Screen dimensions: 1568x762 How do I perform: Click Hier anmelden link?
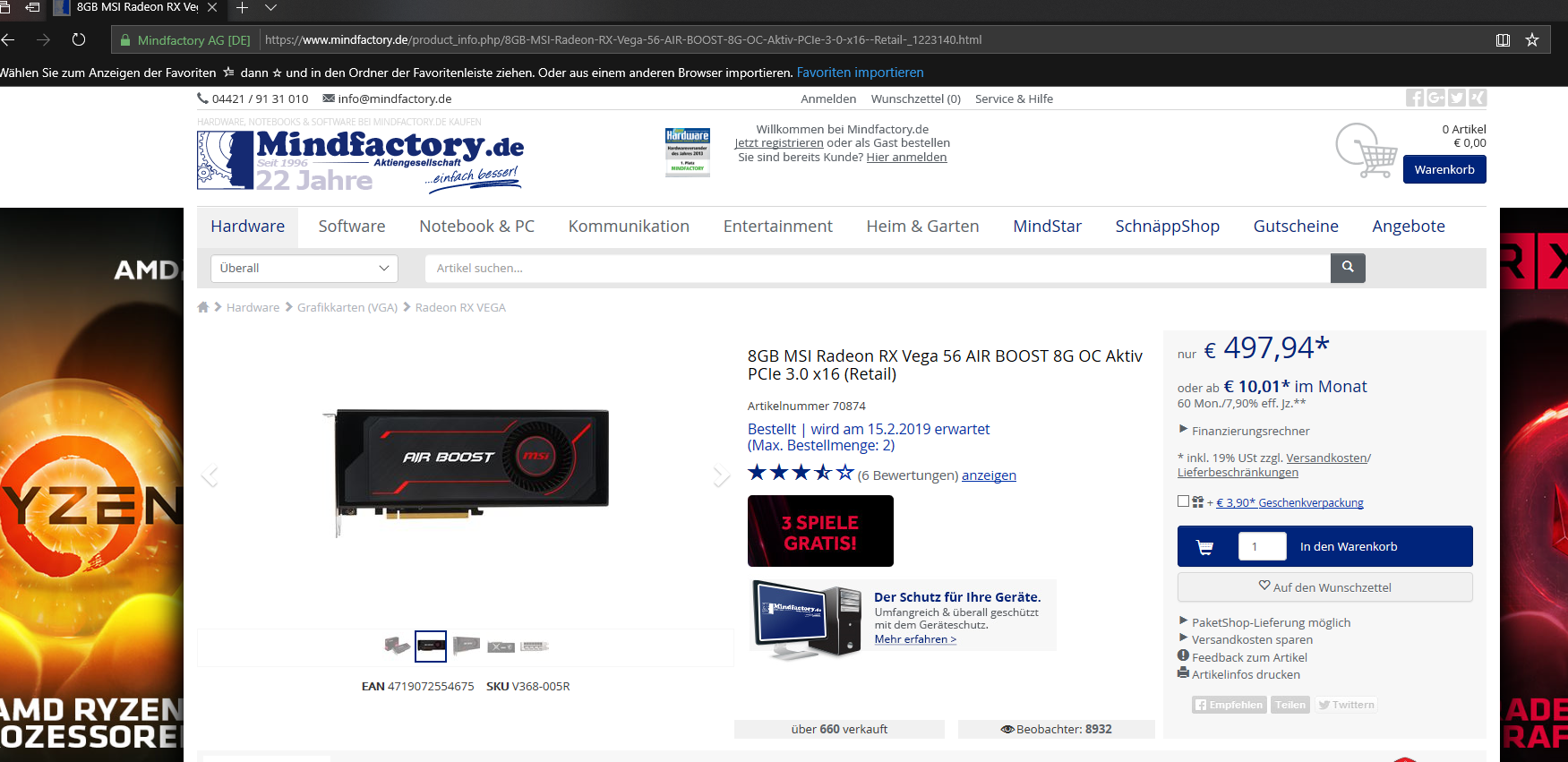pyautogui.click(x=906, y=157)
